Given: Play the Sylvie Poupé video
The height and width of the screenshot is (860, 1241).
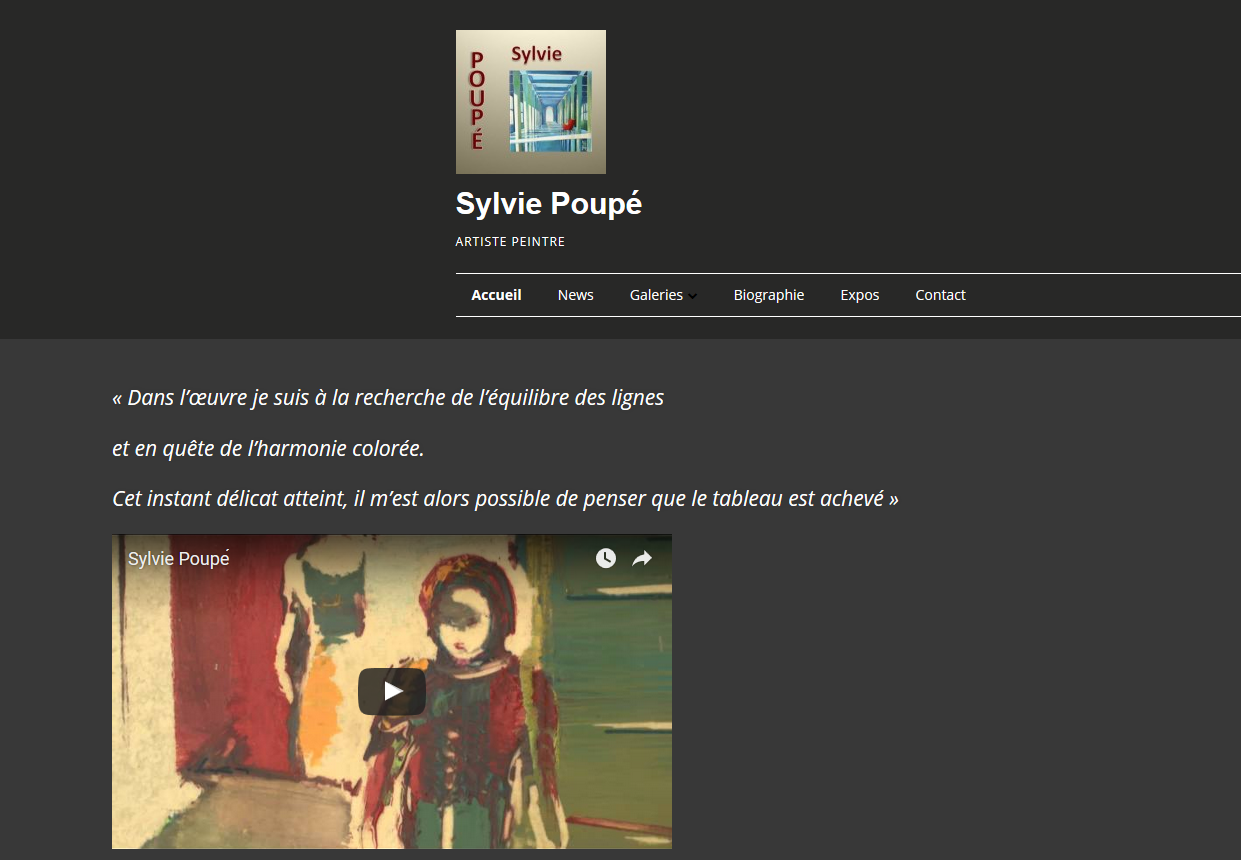Looking at the screenshot, I should 392,691.
